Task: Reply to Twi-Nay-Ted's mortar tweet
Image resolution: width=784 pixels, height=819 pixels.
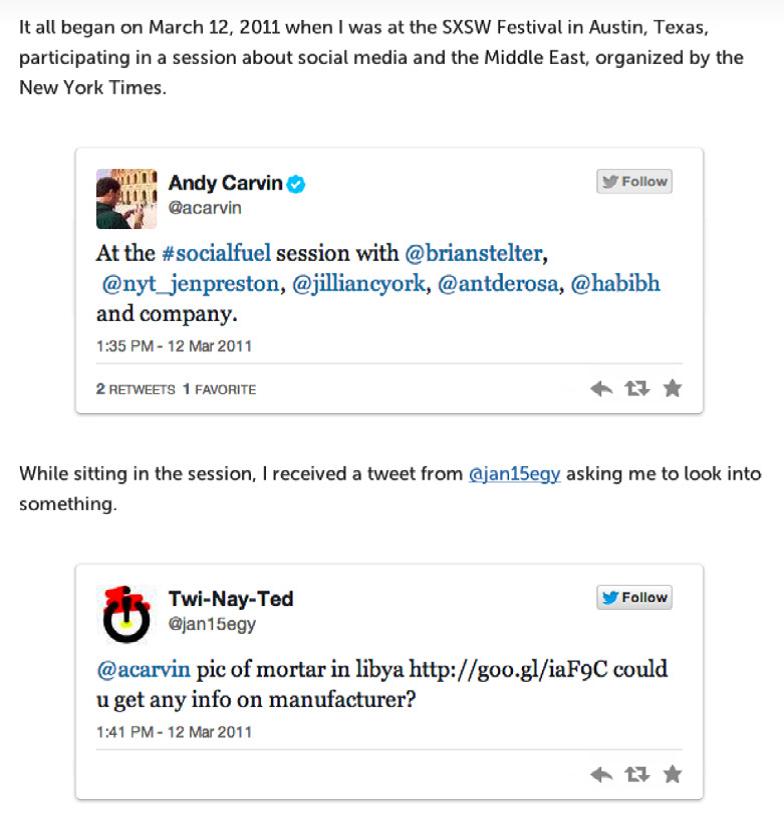Action: click(601, 774)
